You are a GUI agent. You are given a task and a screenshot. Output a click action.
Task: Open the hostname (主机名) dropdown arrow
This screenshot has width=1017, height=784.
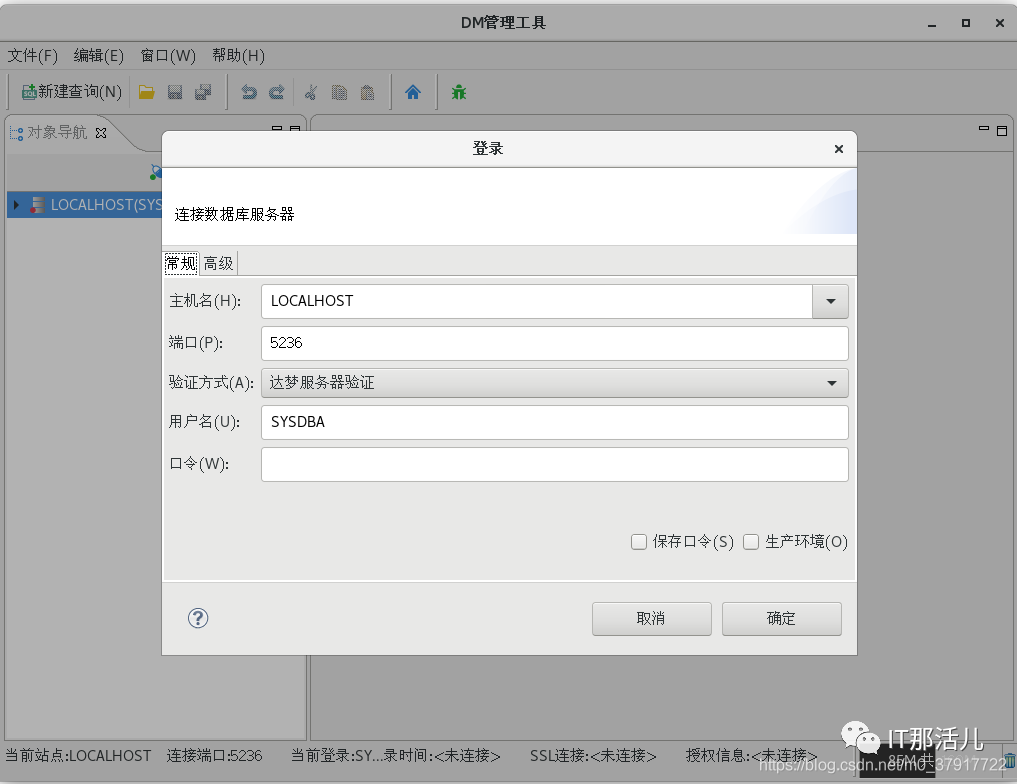click(x=830, y=302)
